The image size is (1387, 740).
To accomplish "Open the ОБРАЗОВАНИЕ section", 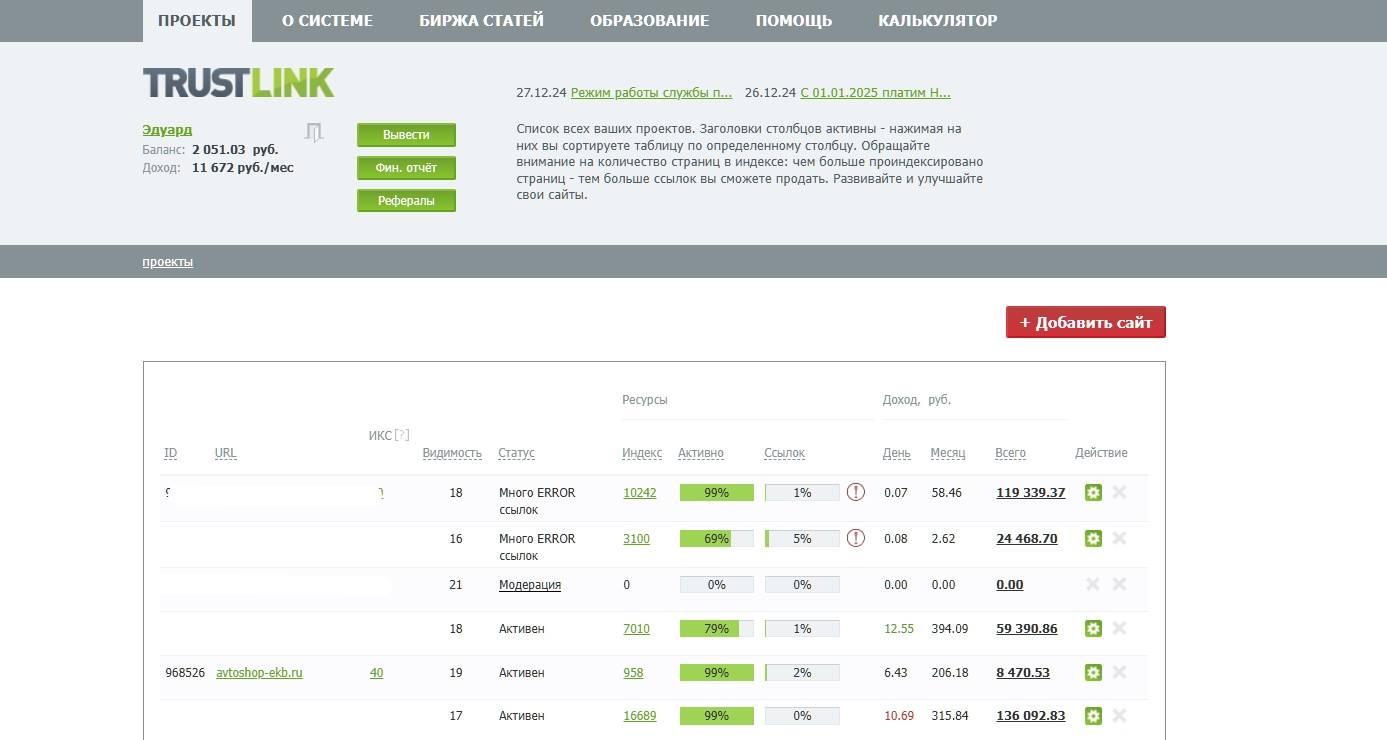I will 650,21.
